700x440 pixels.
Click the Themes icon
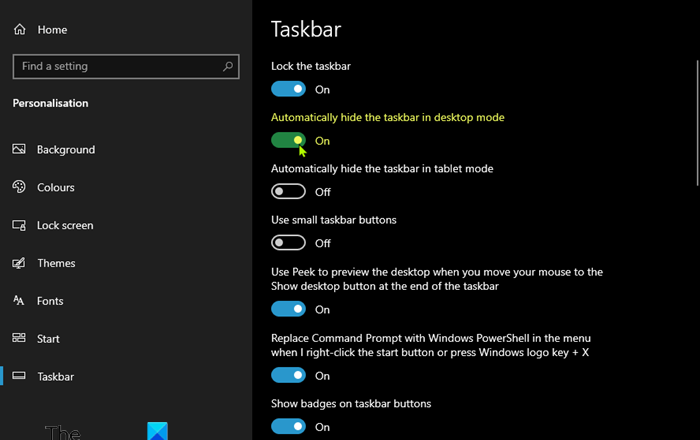(x=19, y=263)
